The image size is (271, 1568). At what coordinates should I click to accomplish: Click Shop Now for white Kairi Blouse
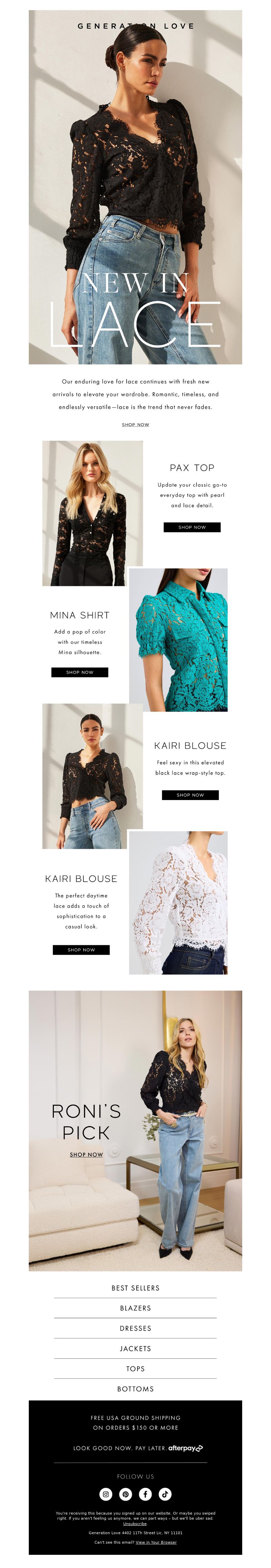(x=81, y=950)
